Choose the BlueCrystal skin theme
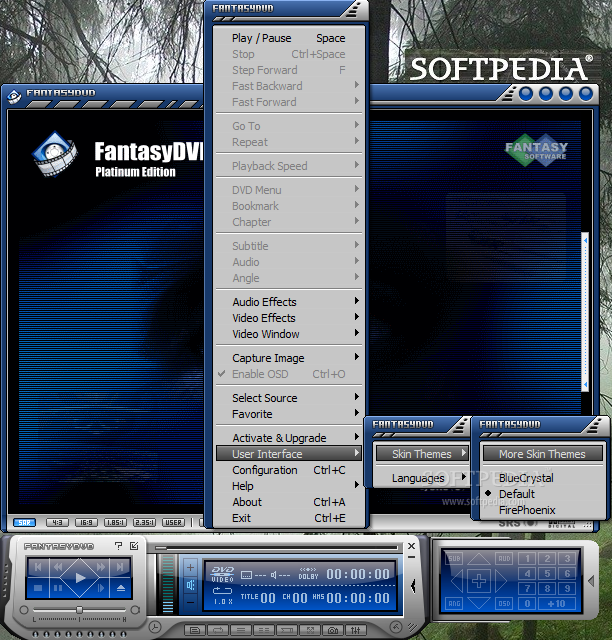The height and width of the screenshot is (640, 612). point(543,478)
